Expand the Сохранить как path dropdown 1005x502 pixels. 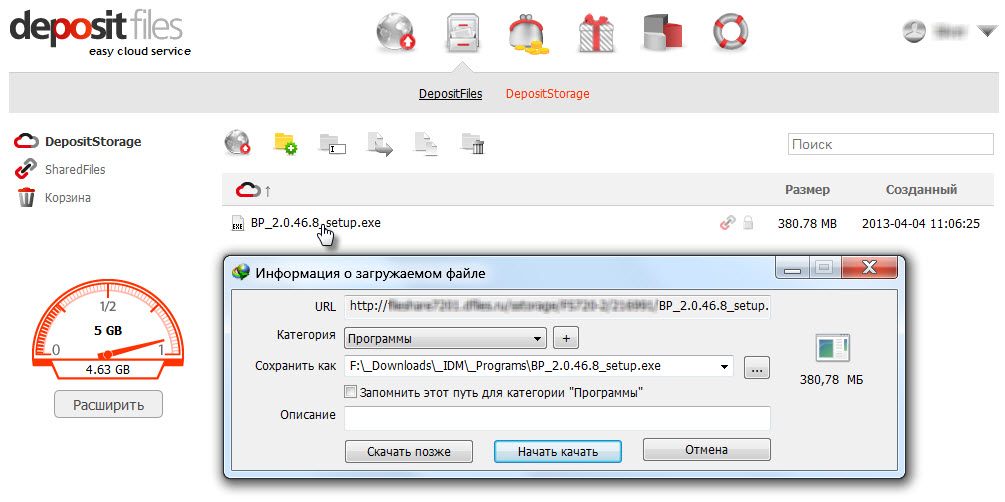tap(725, 367)
